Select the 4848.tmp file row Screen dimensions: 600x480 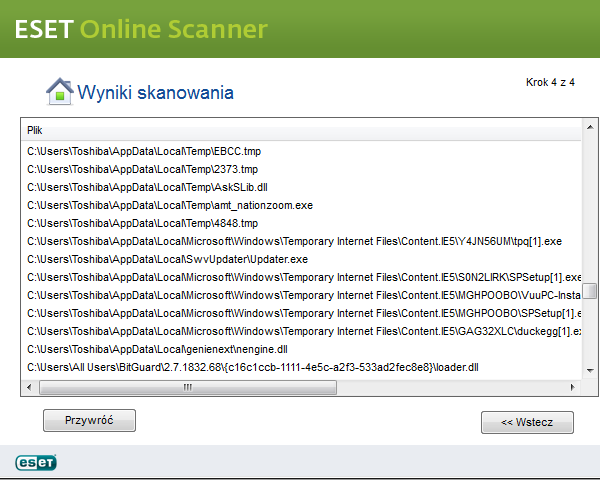pos(302,223)
